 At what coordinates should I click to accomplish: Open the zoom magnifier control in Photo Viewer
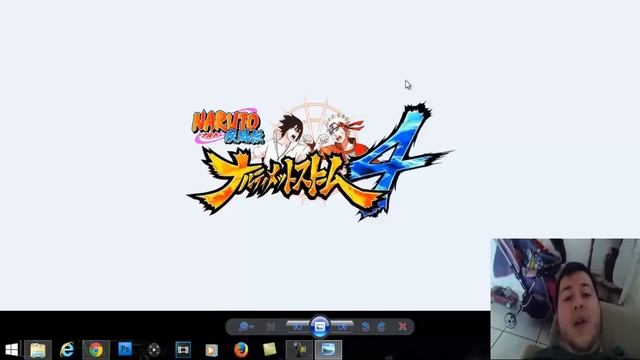click(246, 327)
